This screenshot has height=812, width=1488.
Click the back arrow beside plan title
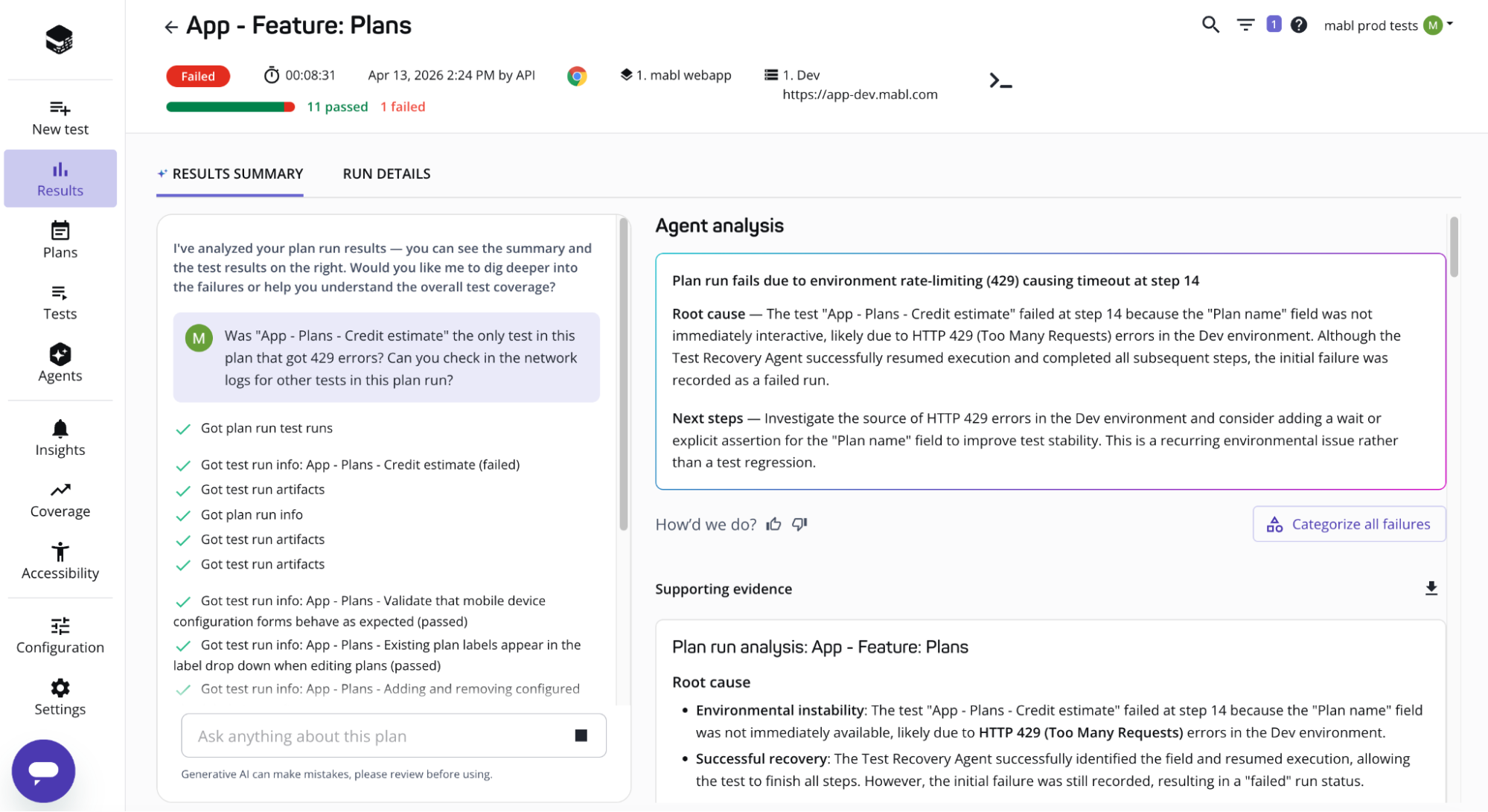171,28
